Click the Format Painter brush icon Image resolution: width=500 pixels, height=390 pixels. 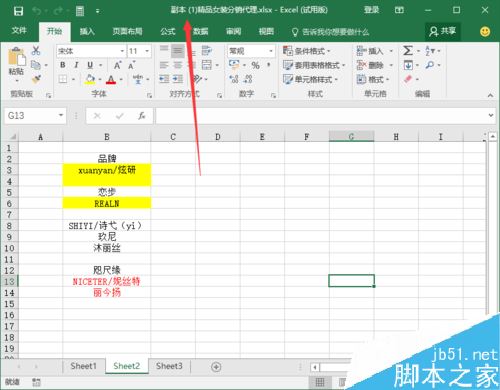(36, 79)
